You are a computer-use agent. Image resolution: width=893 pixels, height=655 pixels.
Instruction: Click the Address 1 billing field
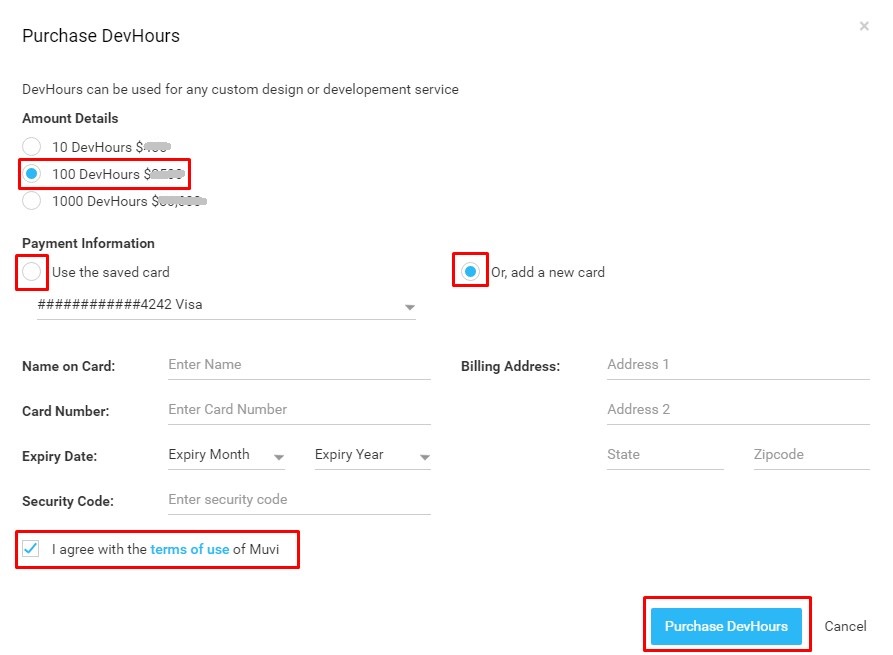click(x=738, y=365)
